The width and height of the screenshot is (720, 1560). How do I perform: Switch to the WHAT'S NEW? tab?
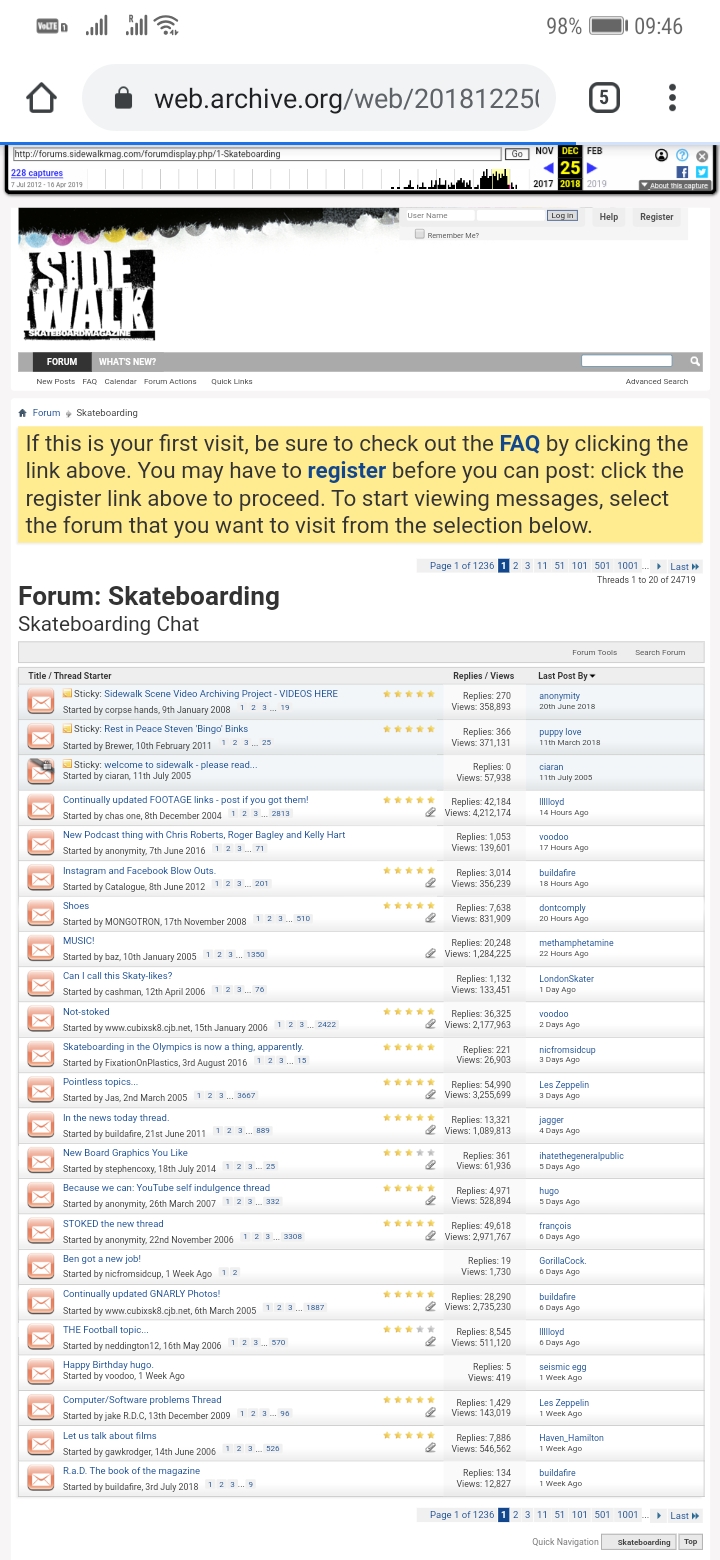pyautogui.click(x=127, y=362)
